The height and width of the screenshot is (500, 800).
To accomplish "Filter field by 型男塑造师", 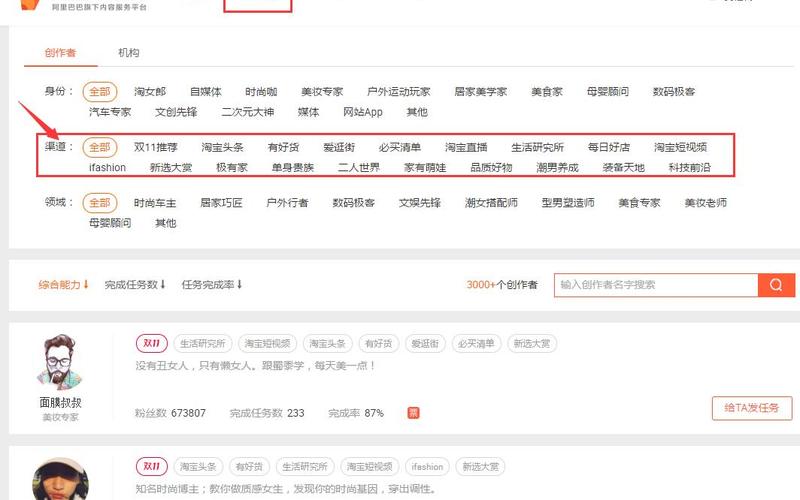I will 568,203.
